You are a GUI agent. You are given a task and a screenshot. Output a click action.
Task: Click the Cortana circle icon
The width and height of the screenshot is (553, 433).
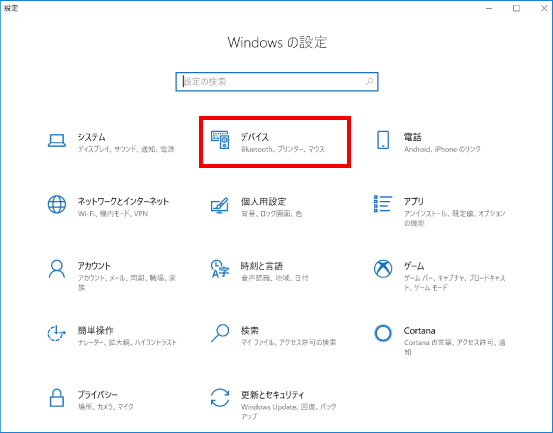tap(383, 333)
